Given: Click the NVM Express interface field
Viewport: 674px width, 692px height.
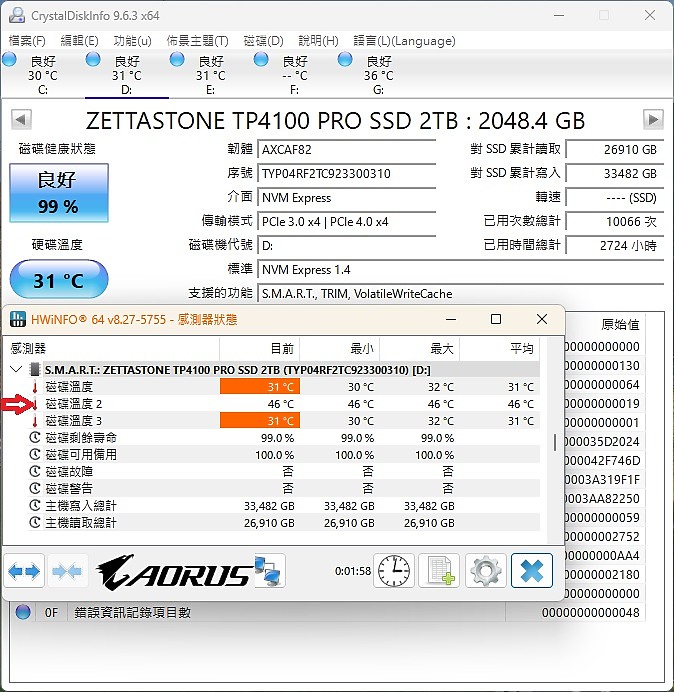Looking at the screenshot, I should pos(346,197).
